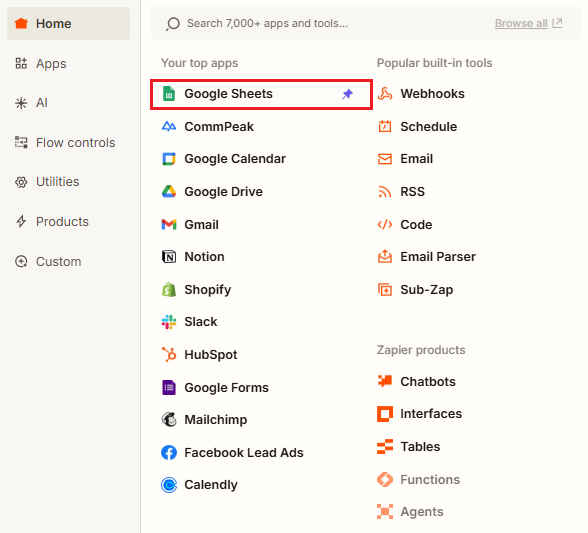Choose the "Google Forms" label
588x533 pixels.
click(x=226, y=387)
